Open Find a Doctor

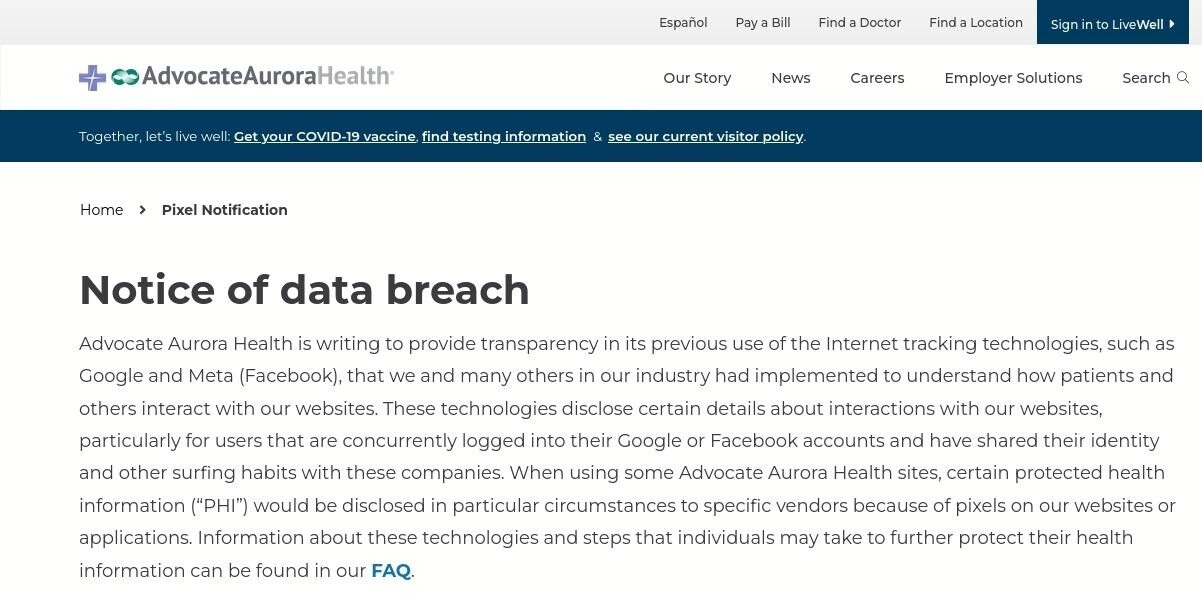click(x=860, y=22)
